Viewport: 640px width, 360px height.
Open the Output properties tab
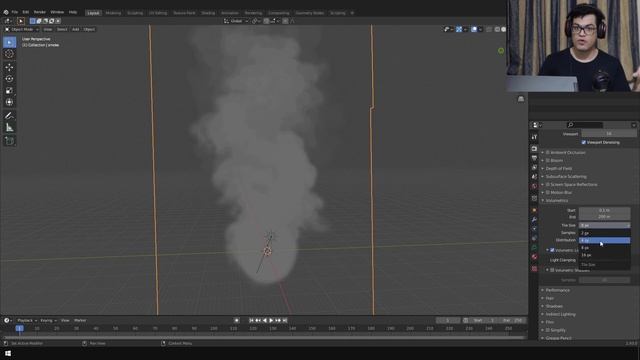point(534,158)
